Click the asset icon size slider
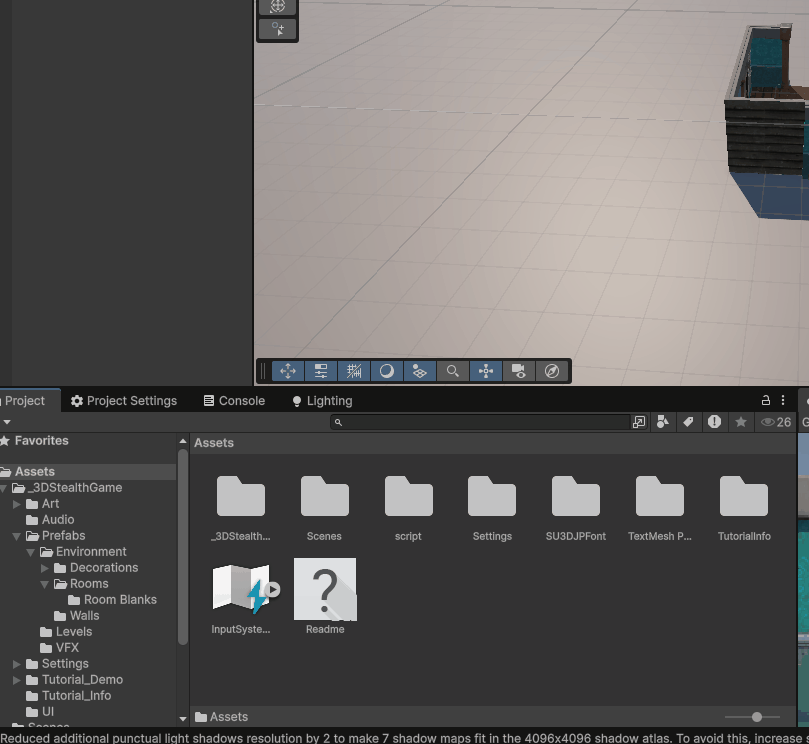This screenshot has width=809, height=744. (756, 717)
